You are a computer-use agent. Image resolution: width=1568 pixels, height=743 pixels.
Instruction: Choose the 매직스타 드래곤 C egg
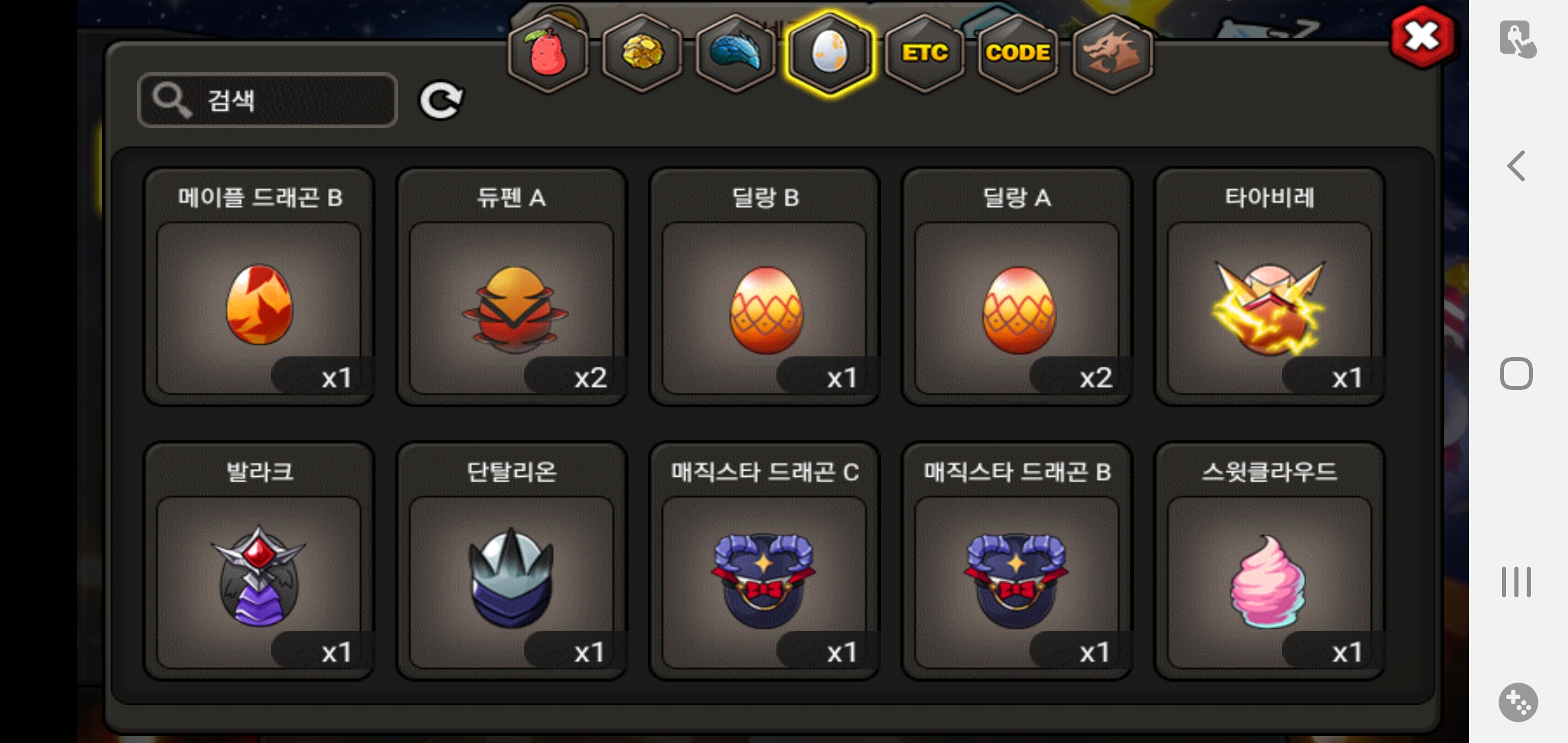764,561
